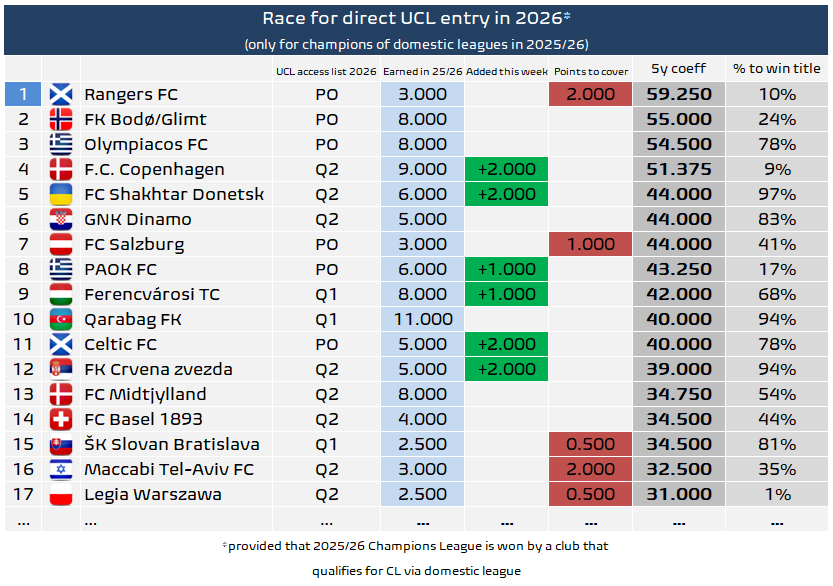Click the Switzerland flag beside FC Basel 1893

[60, 419]
